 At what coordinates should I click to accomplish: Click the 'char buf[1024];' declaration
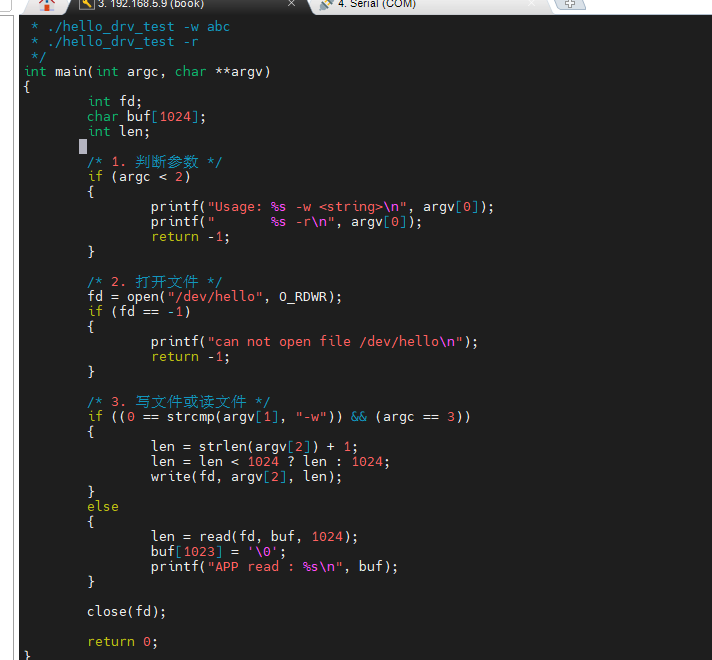point(147,117)
